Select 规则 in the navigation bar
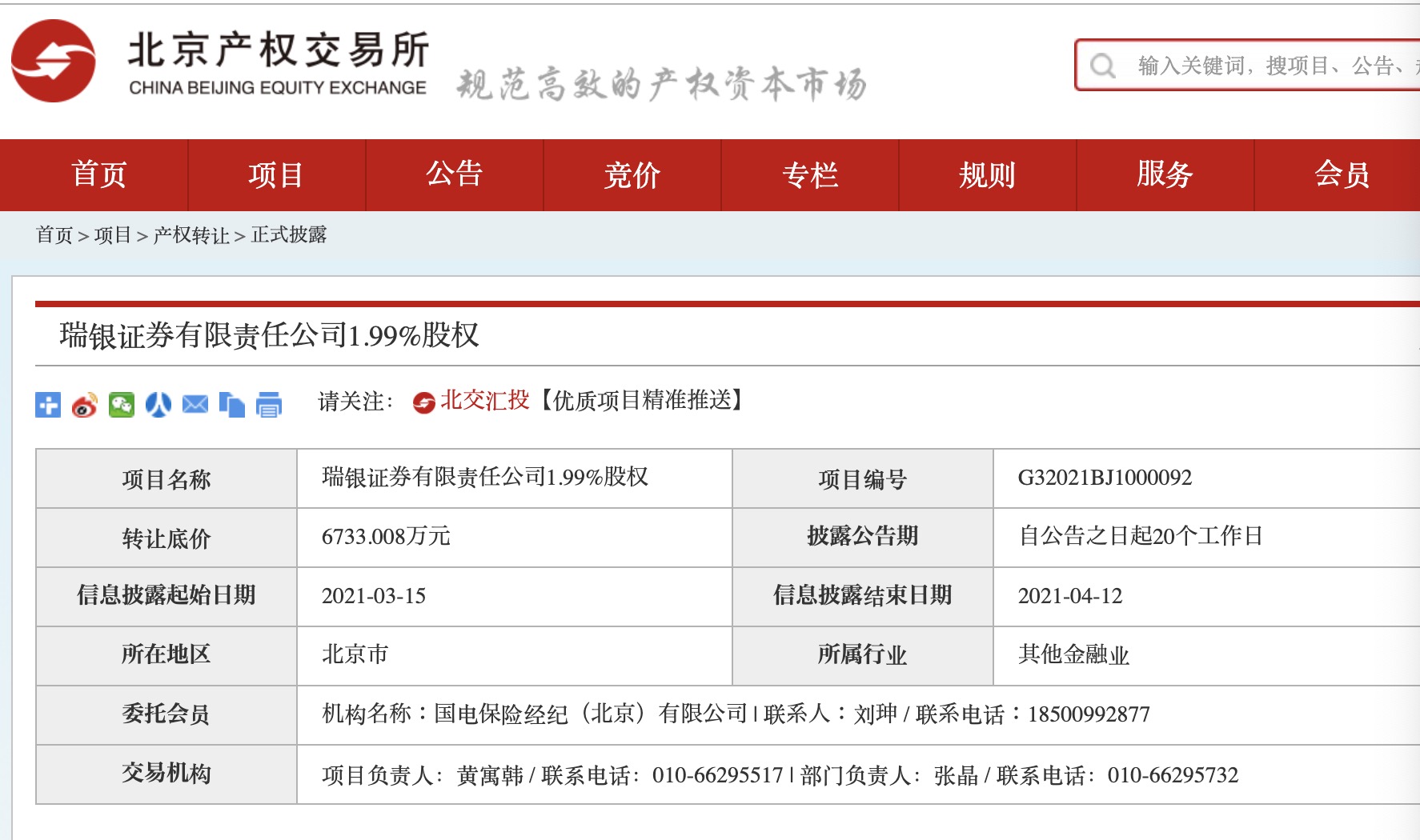1420x840 pixels. (x=987, y=175)
